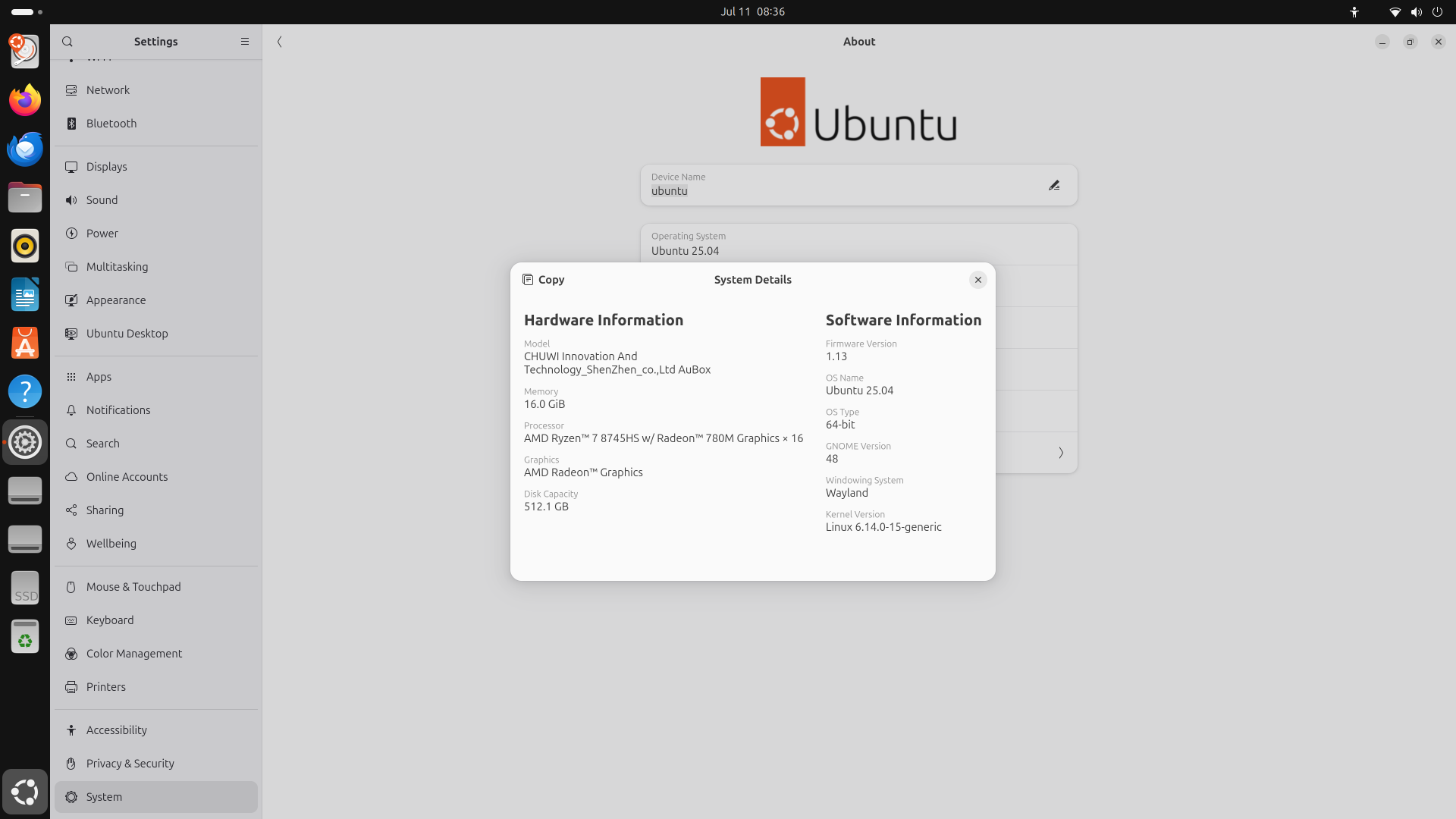Click the Device Name field 'ubuntu'
This screenshot has height=819, width=1456.
[x=858, y=185]
